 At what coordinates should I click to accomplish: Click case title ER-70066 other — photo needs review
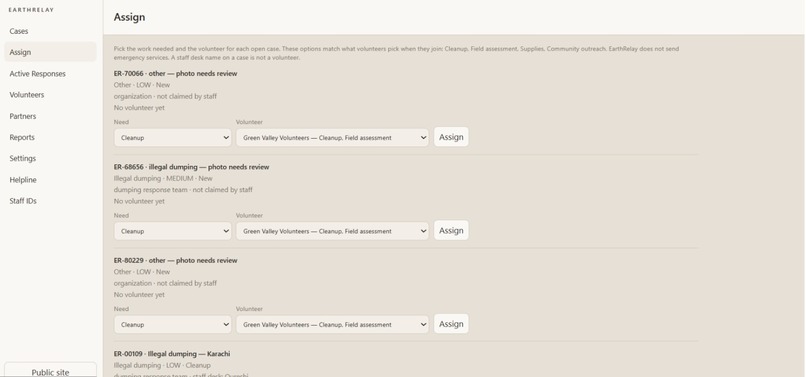175,74
